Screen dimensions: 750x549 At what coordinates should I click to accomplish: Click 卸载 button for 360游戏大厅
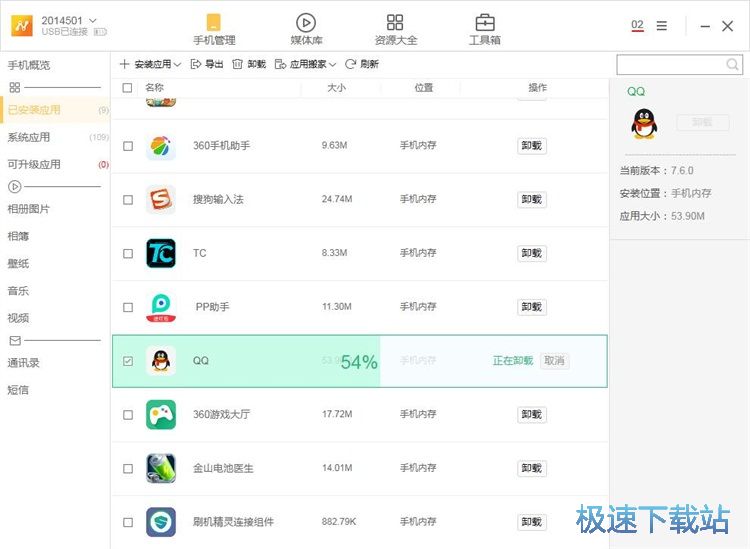pyautogui.click(x=532, y=415)
